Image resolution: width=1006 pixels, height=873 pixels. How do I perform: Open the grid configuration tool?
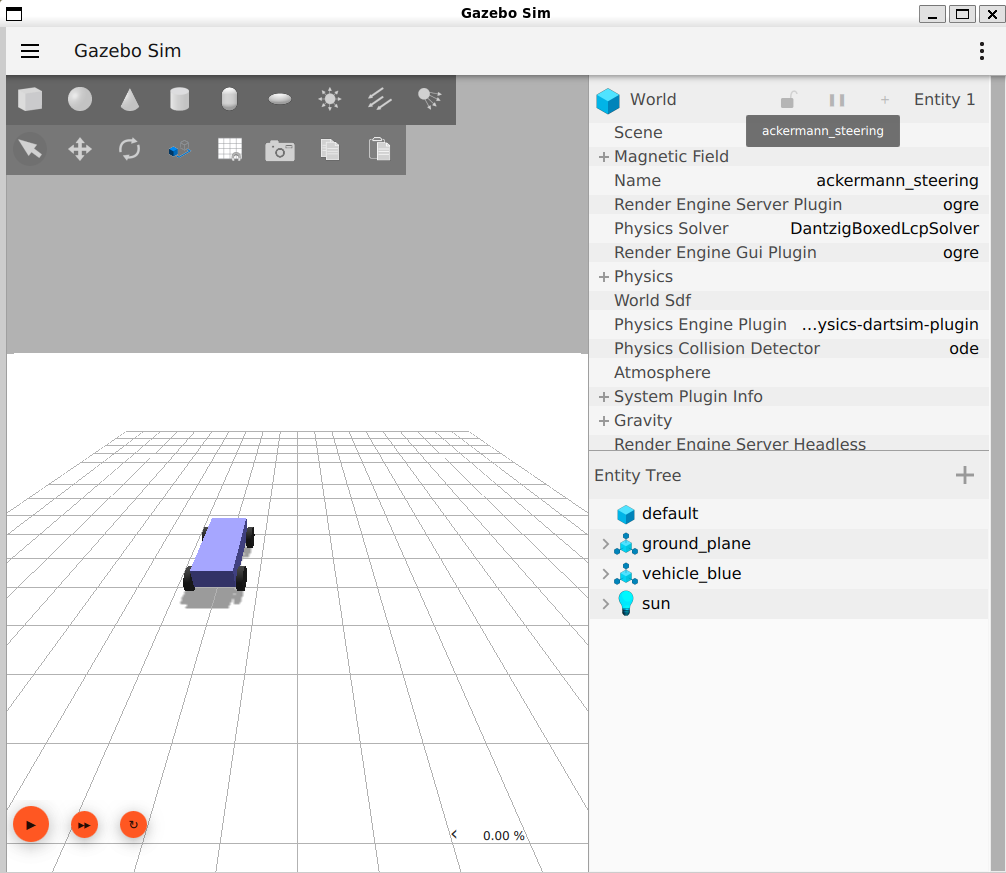coord(230,149)
